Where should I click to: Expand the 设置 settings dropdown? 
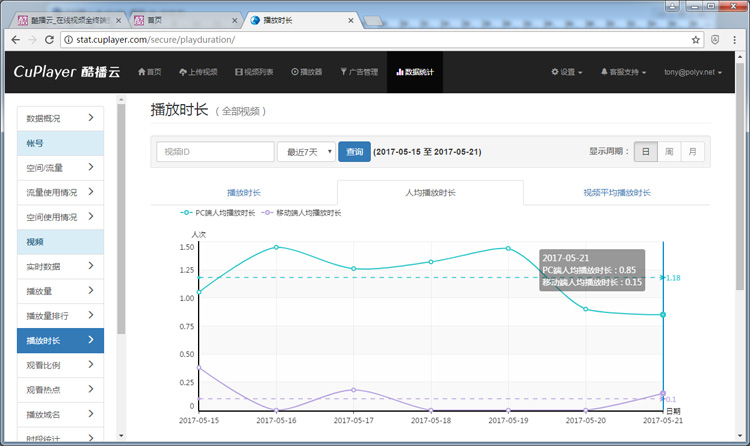coord(567,72)
